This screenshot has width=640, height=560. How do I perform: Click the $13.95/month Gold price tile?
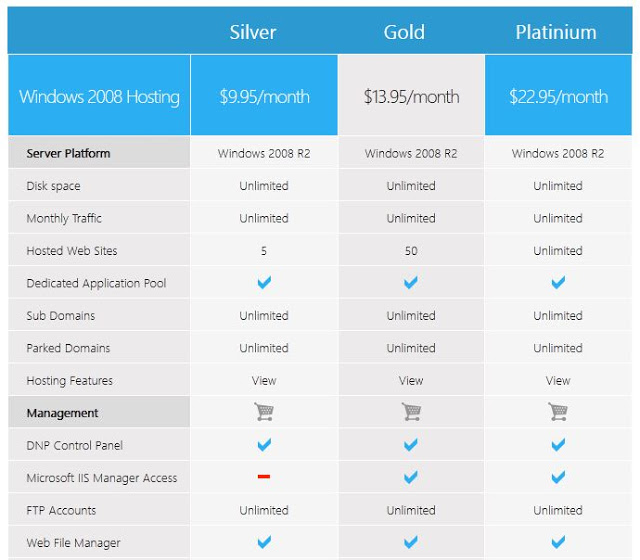(x=411, y=95)
